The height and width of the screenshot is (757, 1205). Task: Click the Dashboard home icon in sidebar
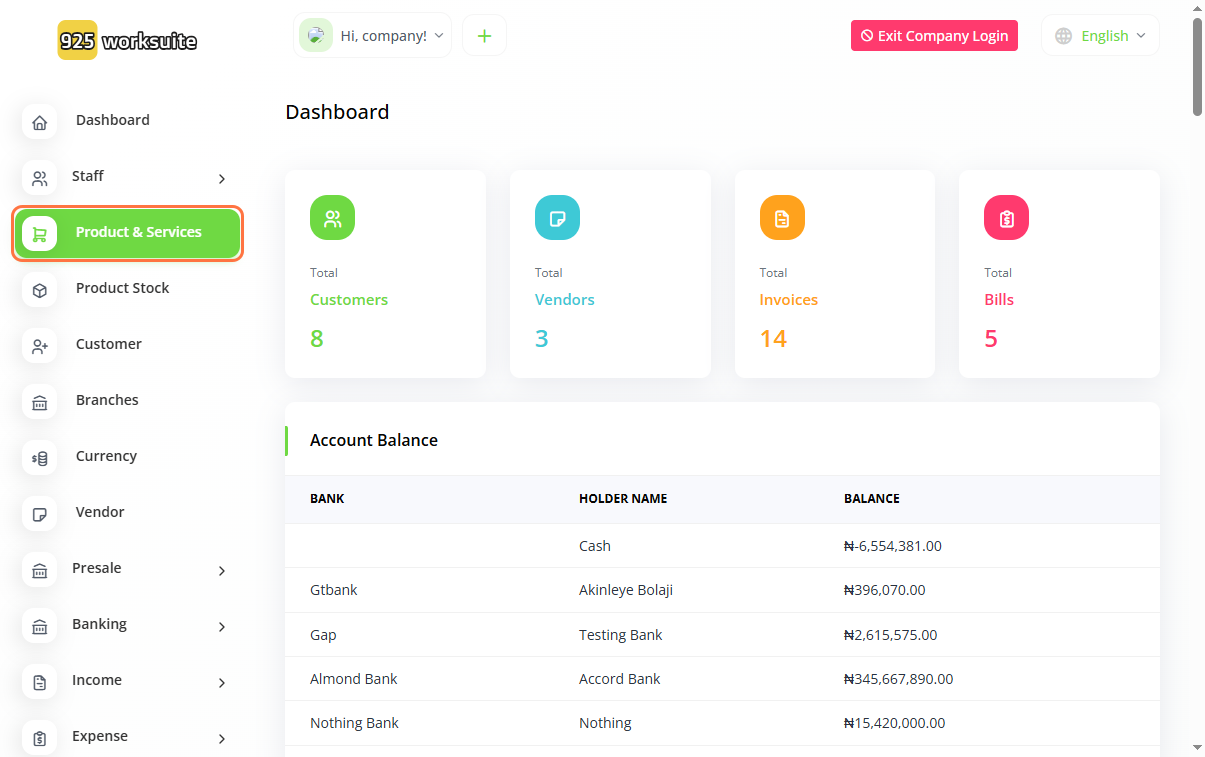tap(40, 123)
